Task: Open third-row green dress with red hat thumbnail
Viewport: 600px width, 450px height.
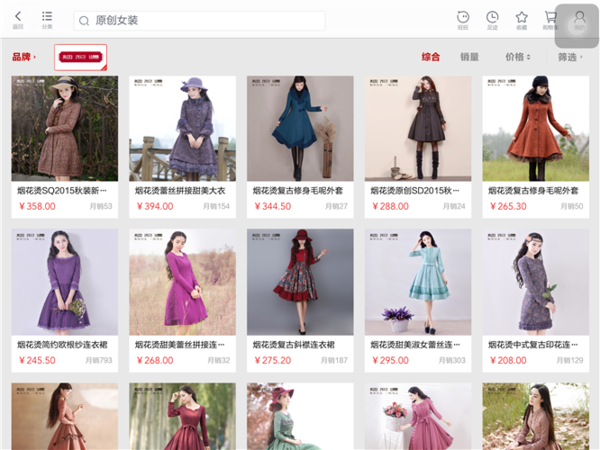Action: [300, 416]
